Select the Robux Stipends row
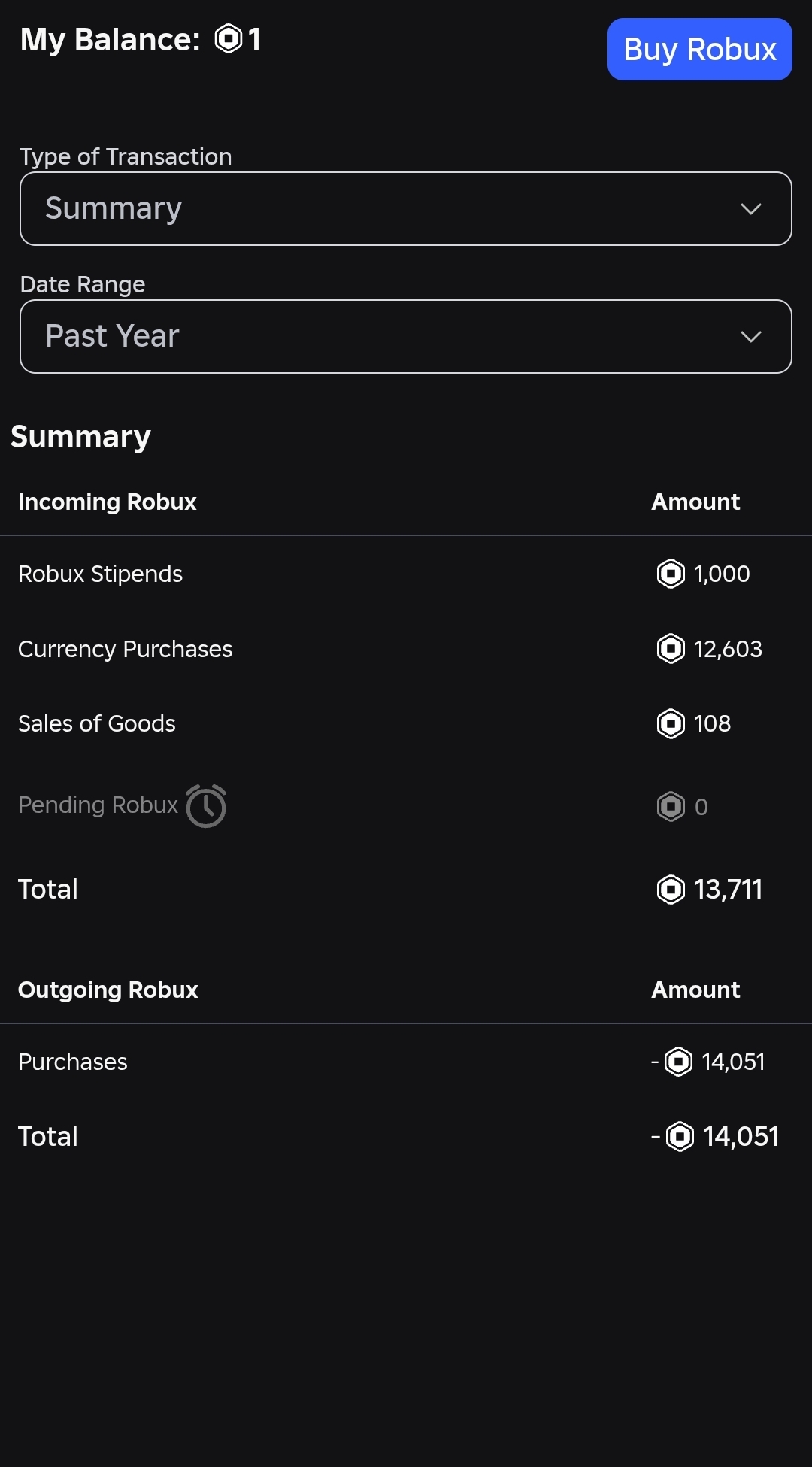 click(x=406, y=574)
